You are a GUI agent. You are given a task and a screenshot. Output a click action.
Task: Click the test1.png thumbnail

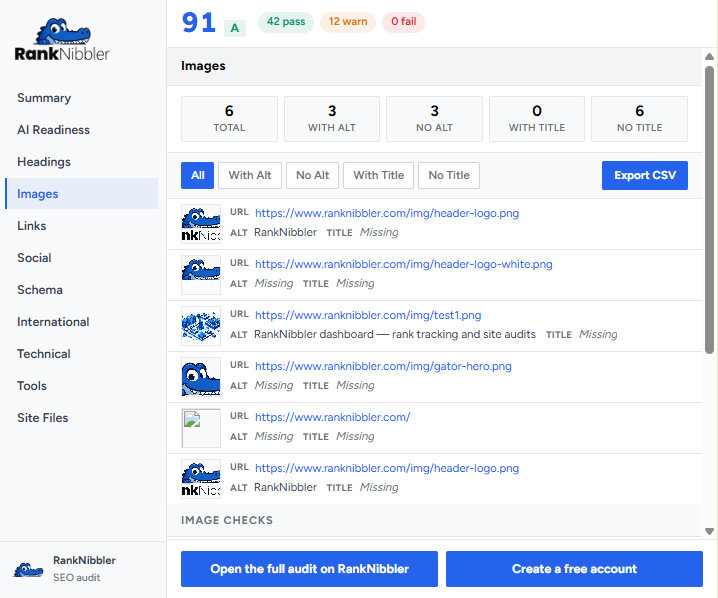pos(201,326)
